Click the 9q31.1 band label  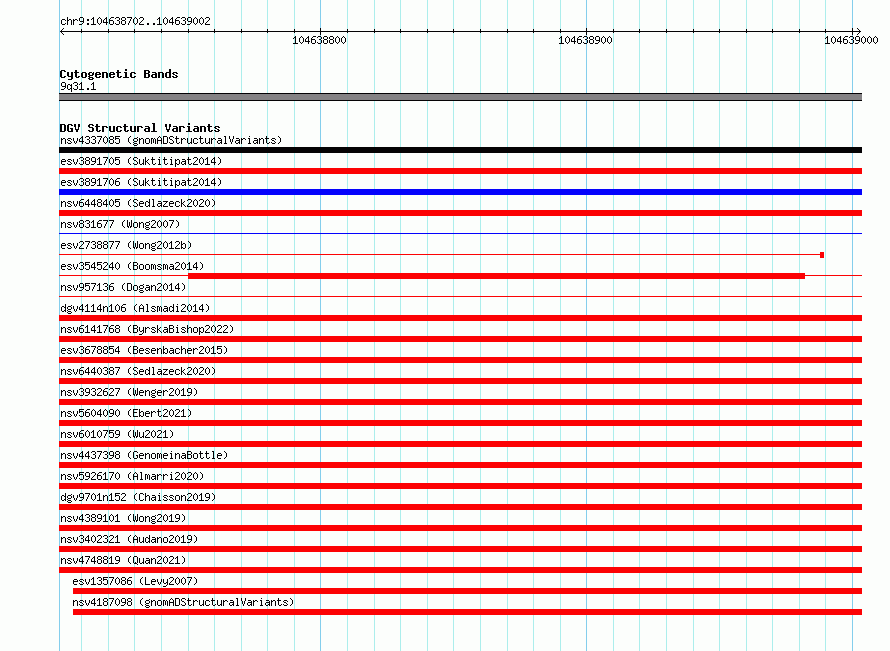78,86
